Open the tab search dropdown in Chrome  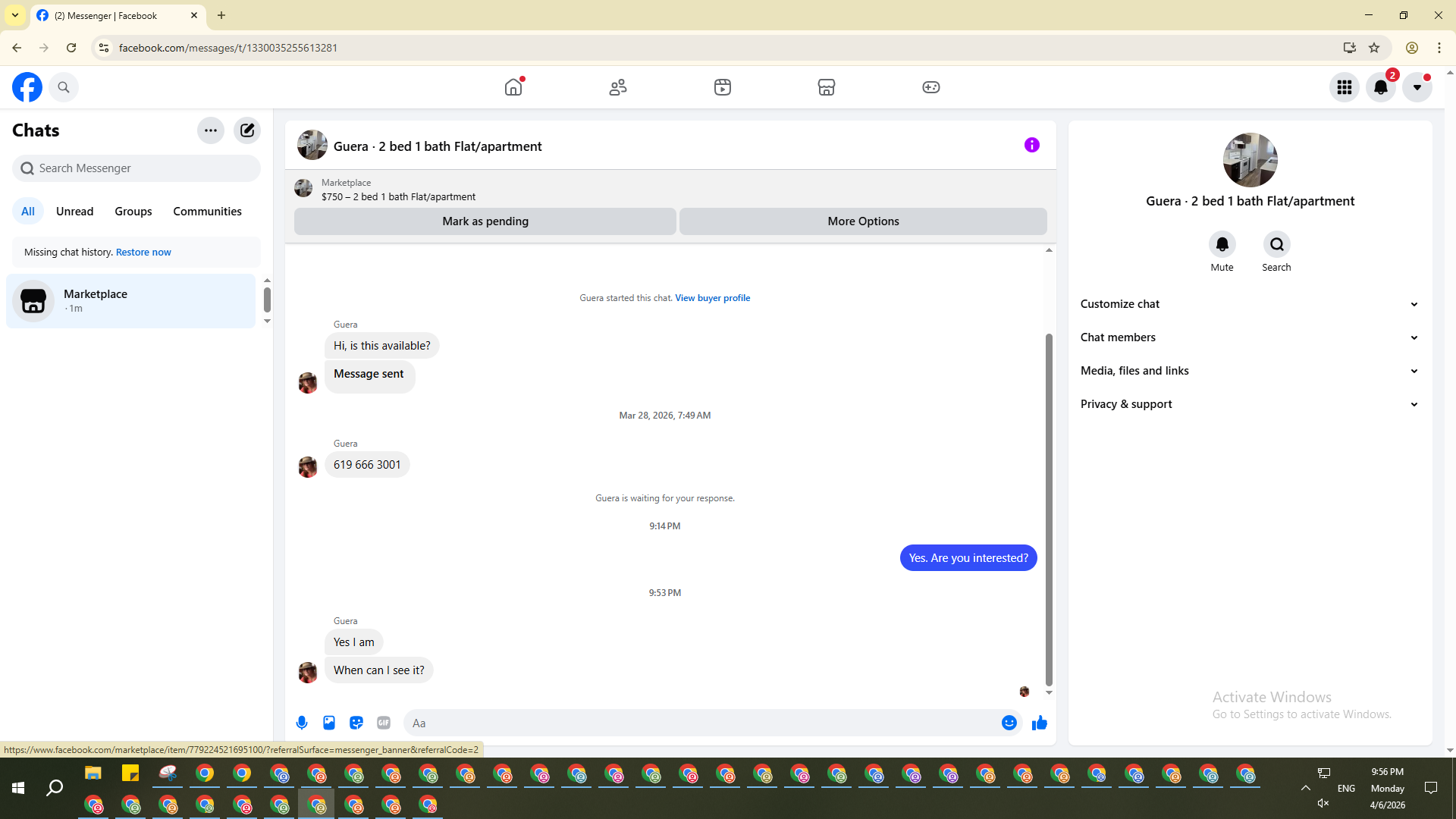pos(15,15)
